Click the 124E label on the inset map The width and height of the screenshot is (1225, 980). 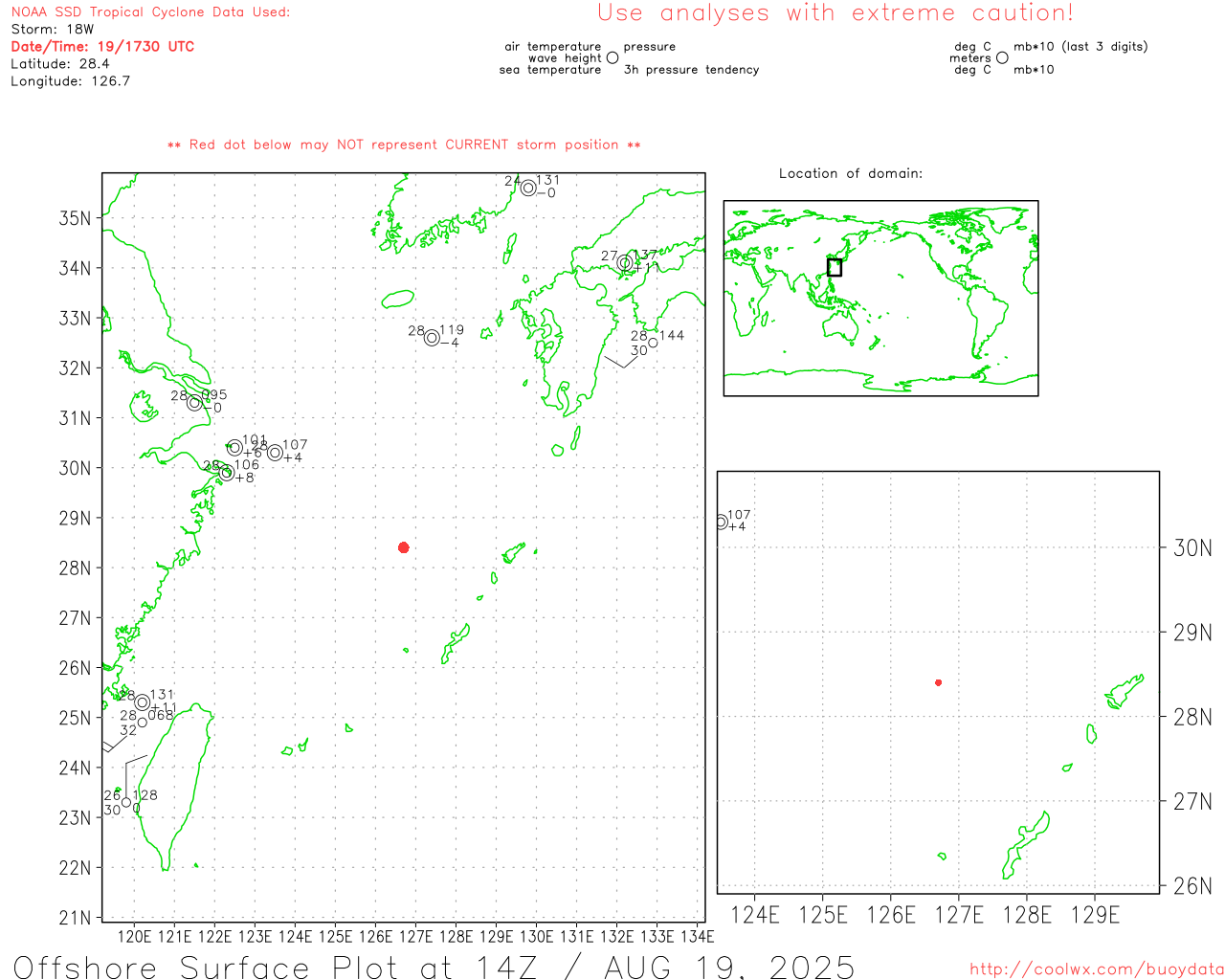tap(755, 916)
